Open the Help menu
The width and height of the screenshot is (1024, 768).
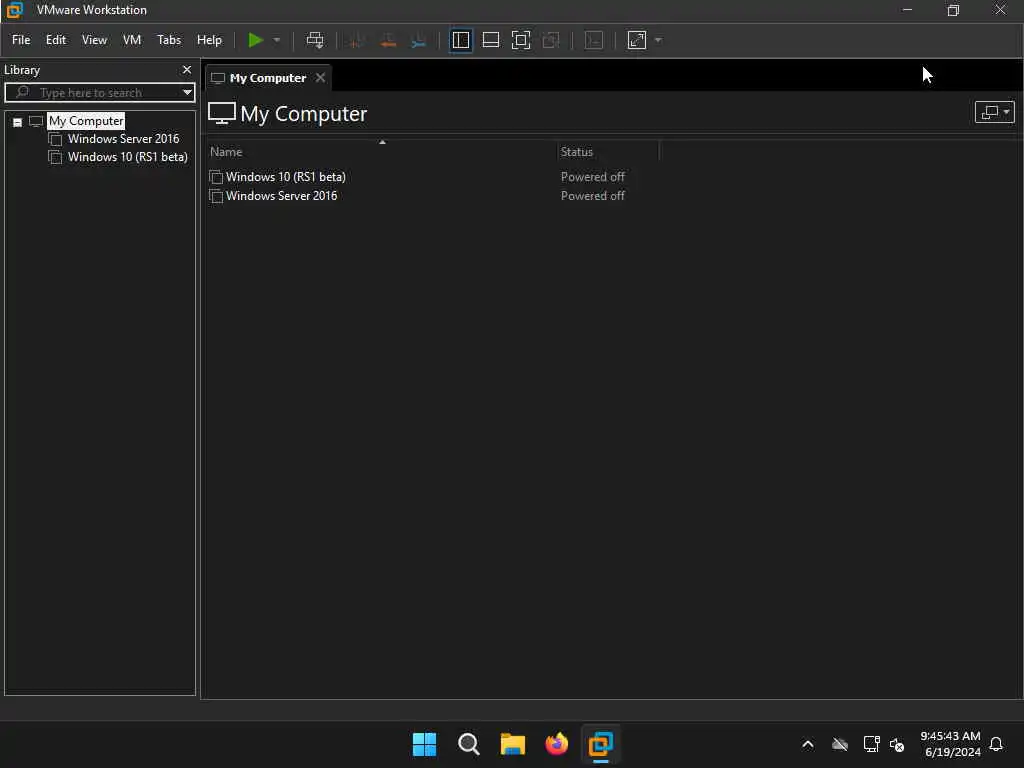pos(209,40)
